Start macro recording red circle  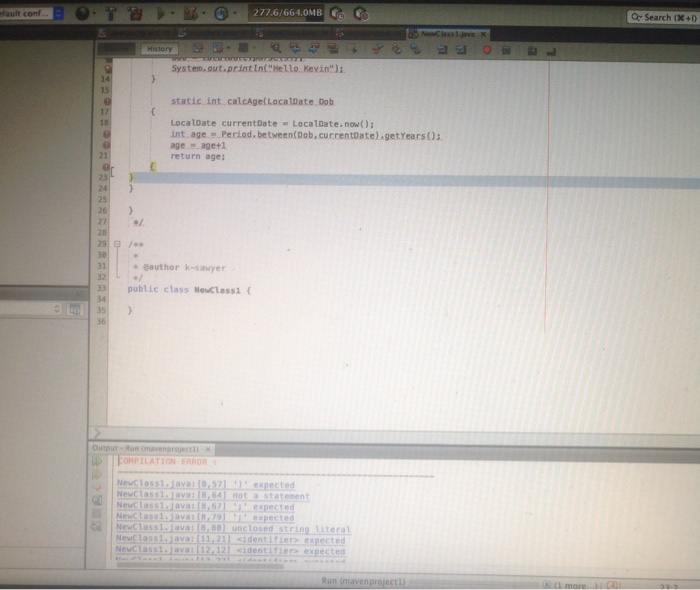[x=487, y=50]
